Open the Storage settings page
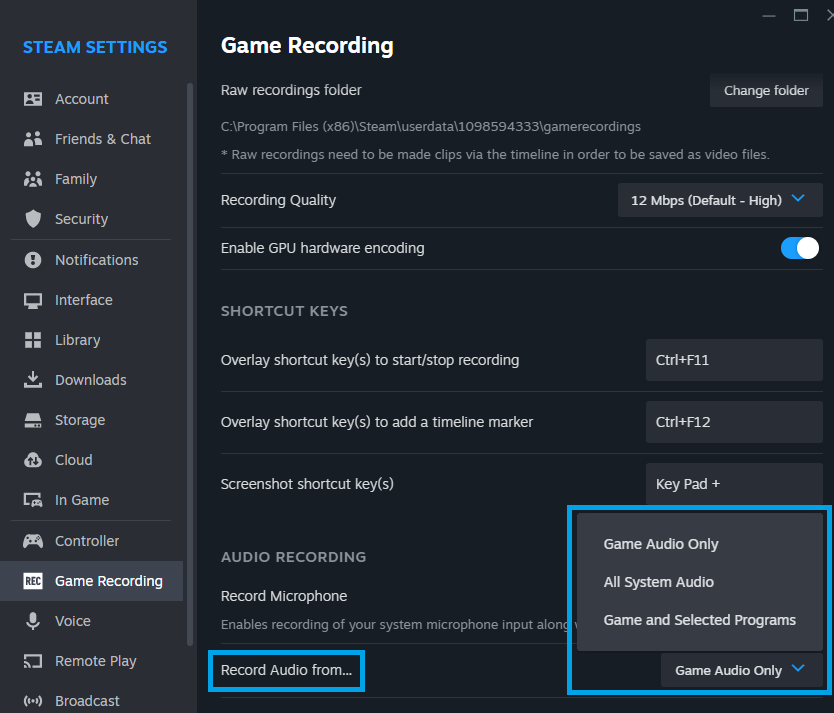This screenshot has width=834, height=713. [x=91, y=420]
